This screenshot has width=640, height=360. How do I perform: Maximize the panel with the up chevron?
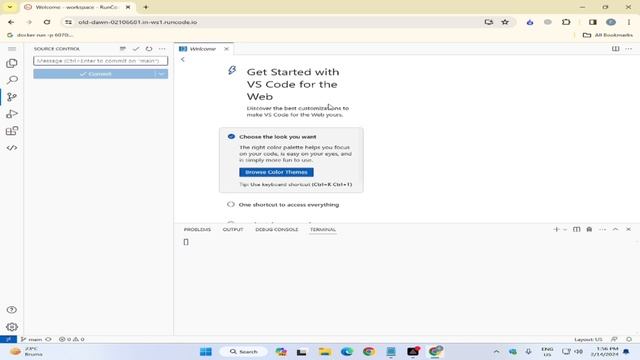point(616,229)
